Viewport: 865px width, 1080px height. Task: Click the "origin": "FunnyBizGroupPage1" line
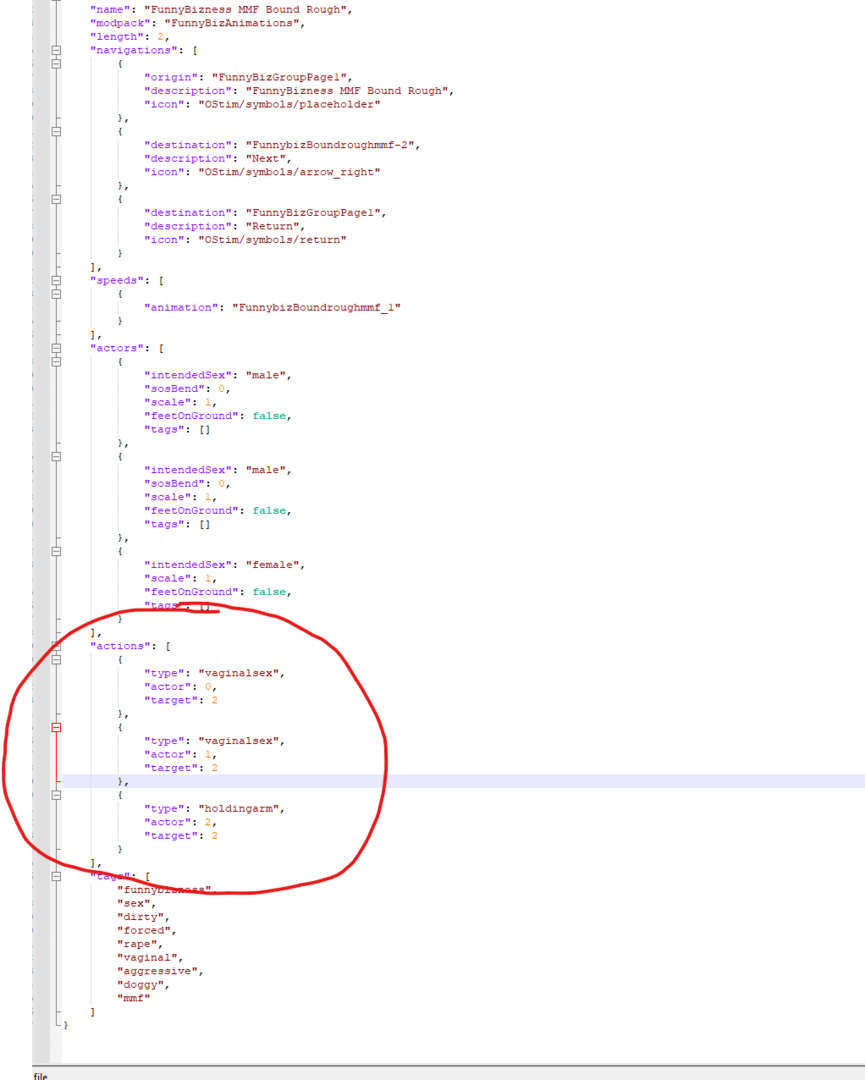248,77
